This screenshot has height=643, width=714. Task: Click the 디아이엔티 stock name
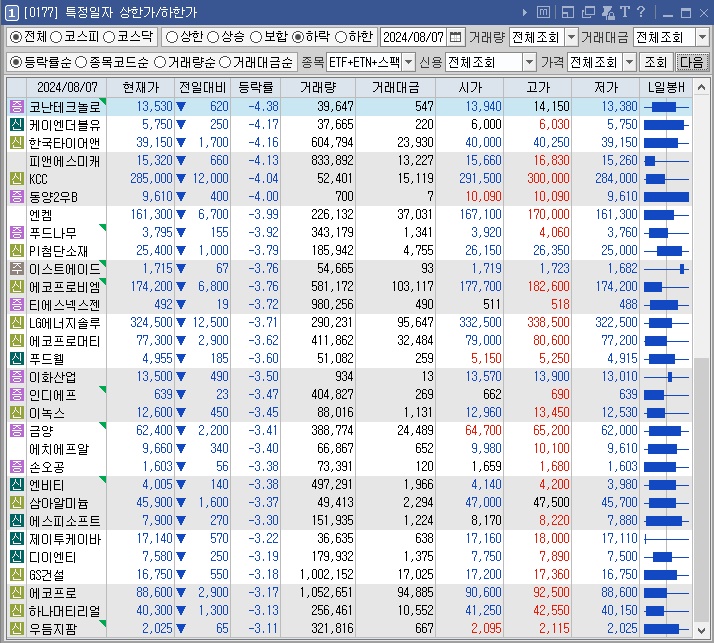[x=52, y=556]
